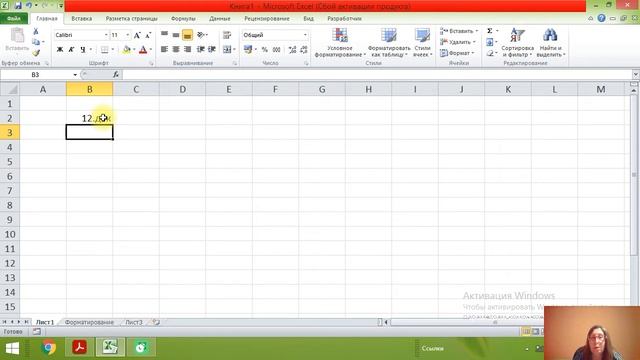Expand the Вставить cells dropdown
Viewport: 640px width, 360px height.
click(477, 31)
